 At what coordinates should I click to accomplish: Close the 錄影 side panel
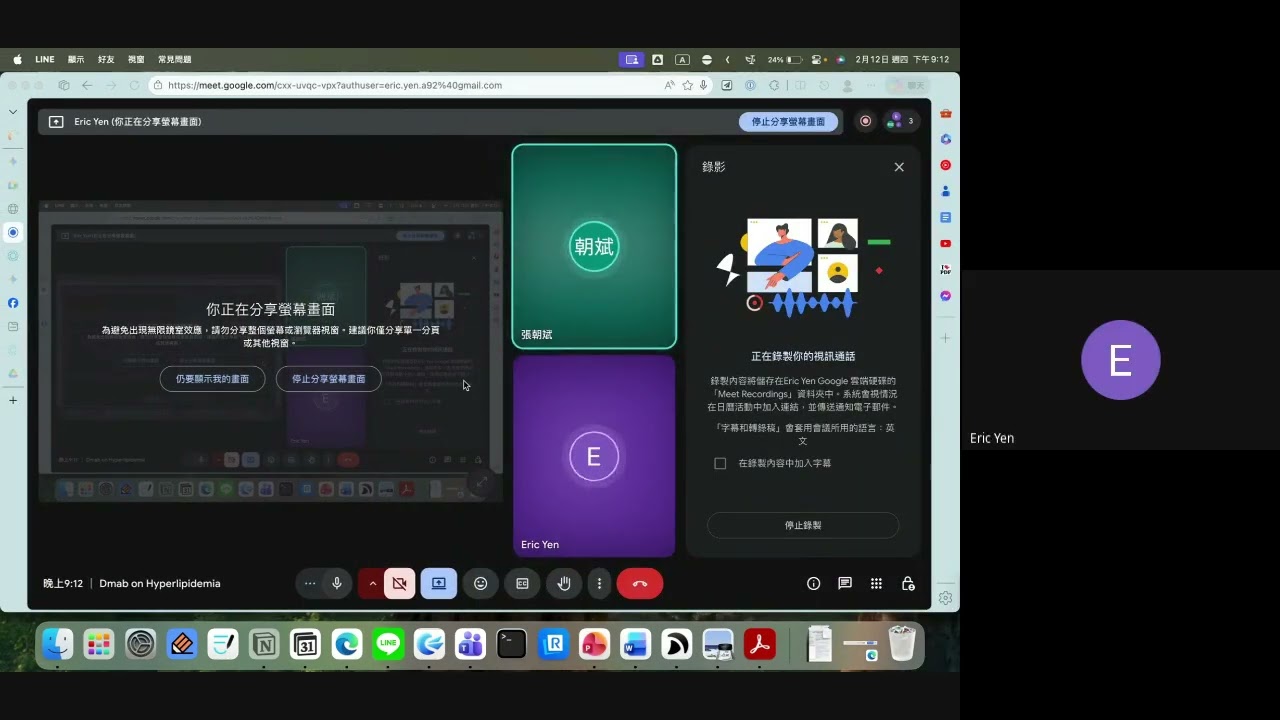point(899,167)
